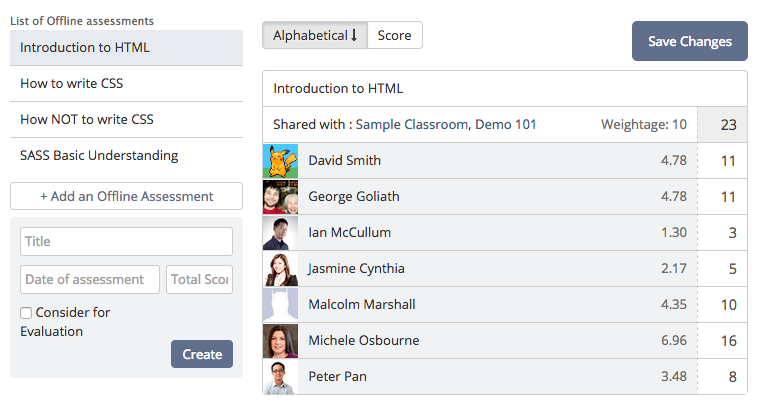Select Introduction to HTML assessment
Screen dimensions: 757x410
click(x=126, y=48)
